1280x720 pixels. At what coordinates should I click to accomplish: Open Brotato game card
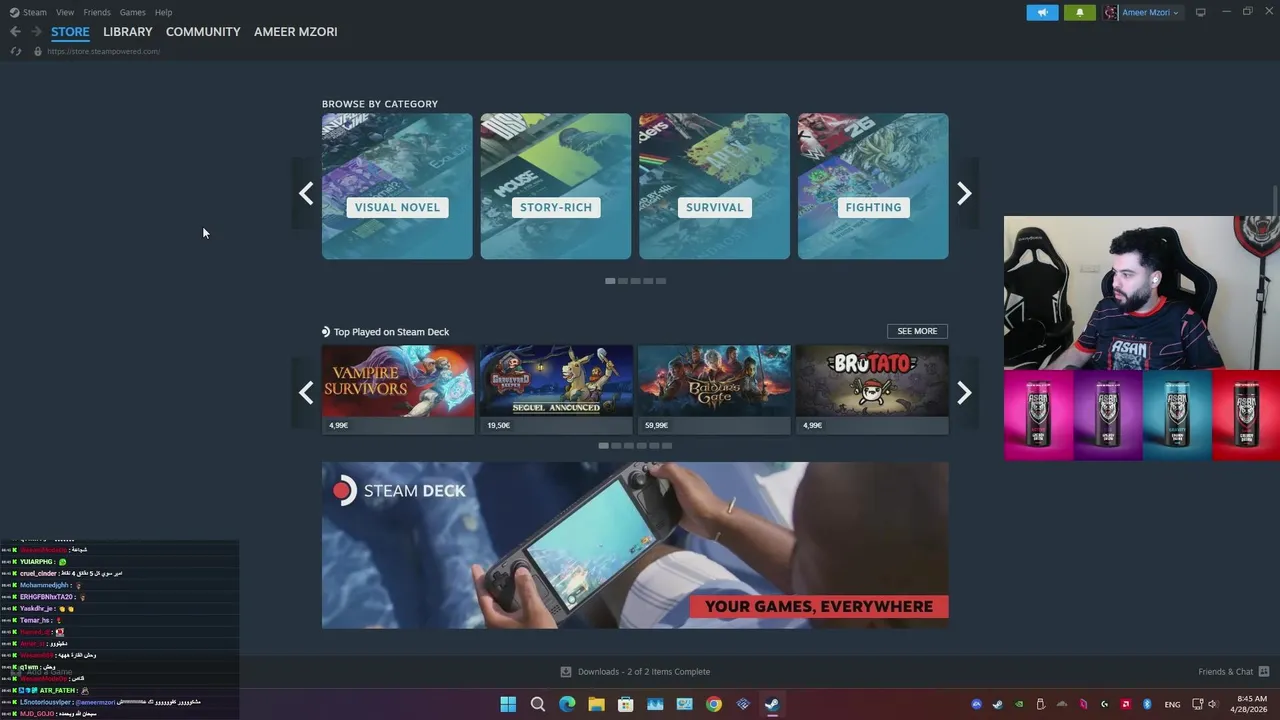[872, 390]
